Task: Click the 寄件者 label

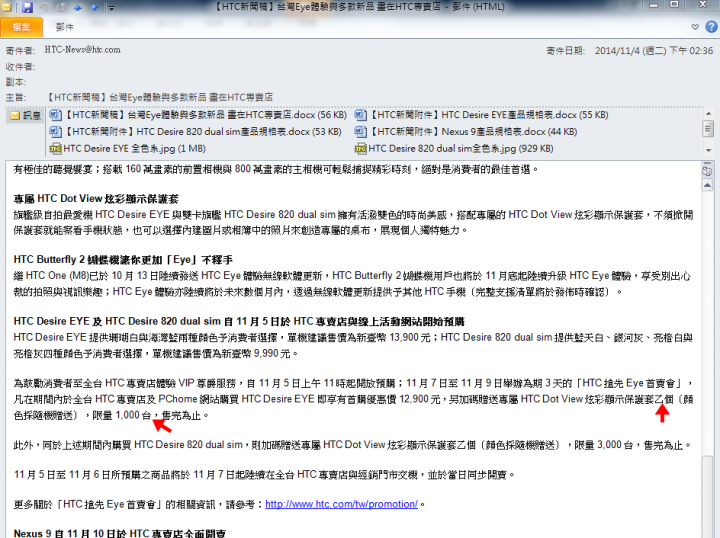Action: coord(20,50)
